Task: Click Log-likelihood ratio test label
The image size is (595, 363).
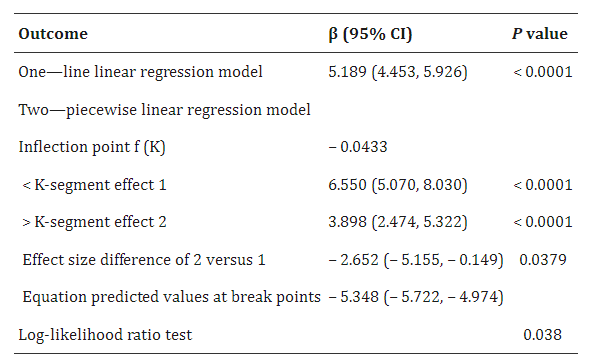Action: tap(105, 335)
